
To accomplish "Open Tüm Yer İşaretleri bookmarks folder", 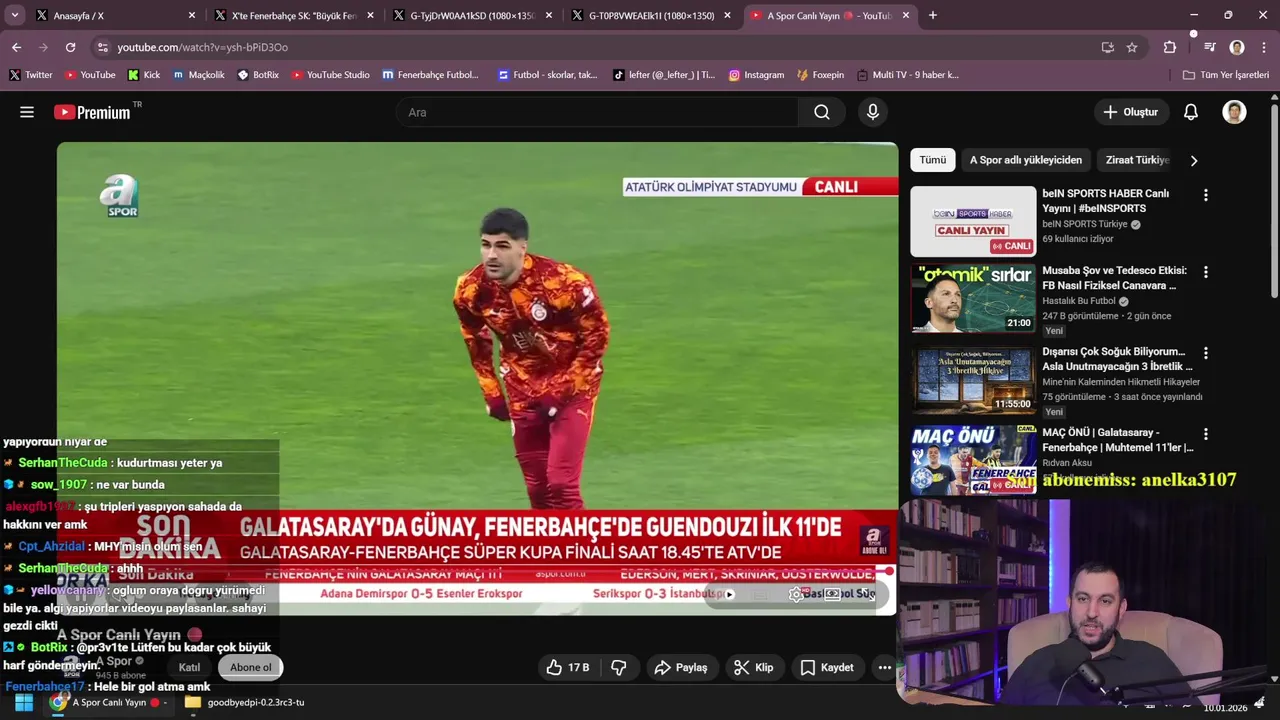I will (1225, 75).
